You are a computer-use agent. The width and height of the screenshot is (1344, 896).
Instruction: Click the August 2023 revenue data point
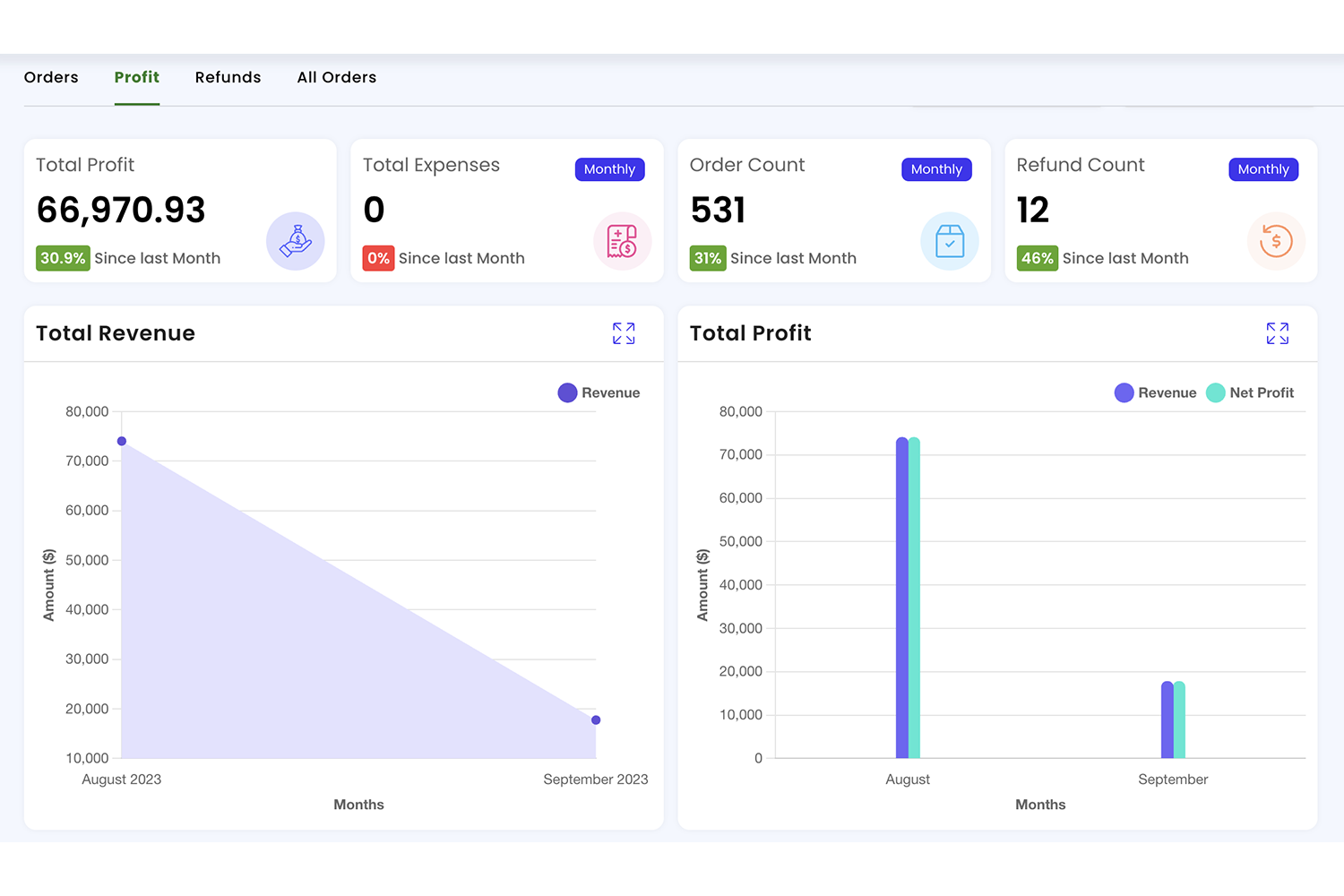(122, 441)
